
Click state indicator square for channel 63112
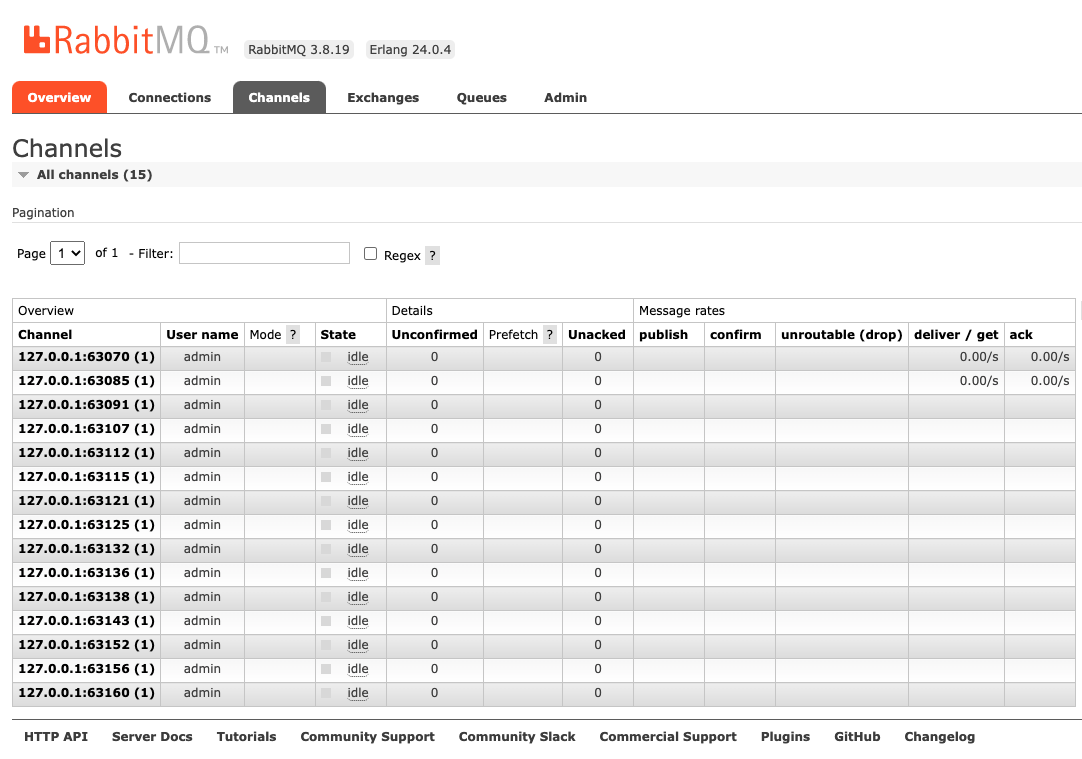tap(326, 453)
